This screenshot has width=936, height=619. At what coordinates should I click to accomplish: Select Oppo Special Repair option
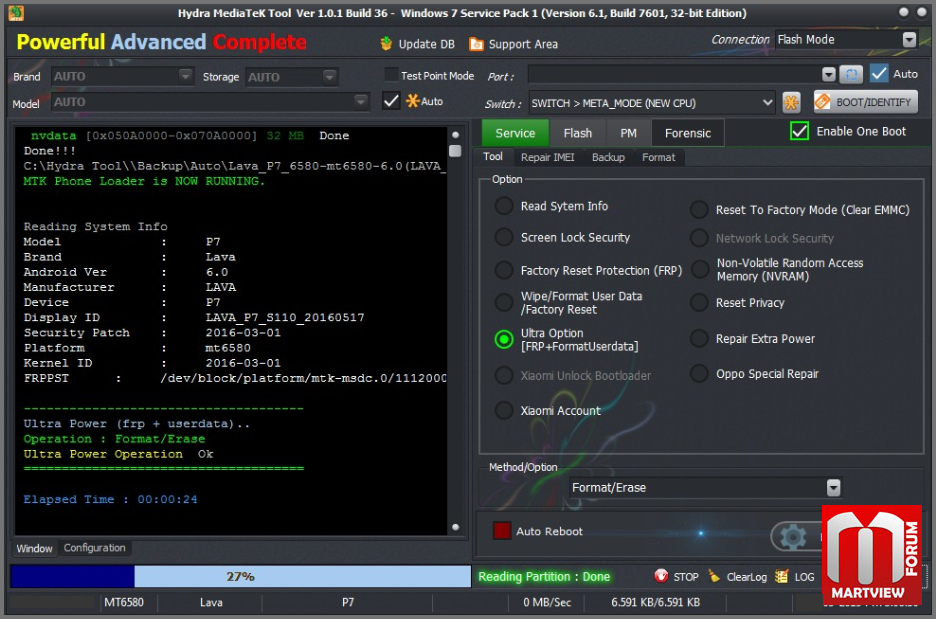(699, 374)
